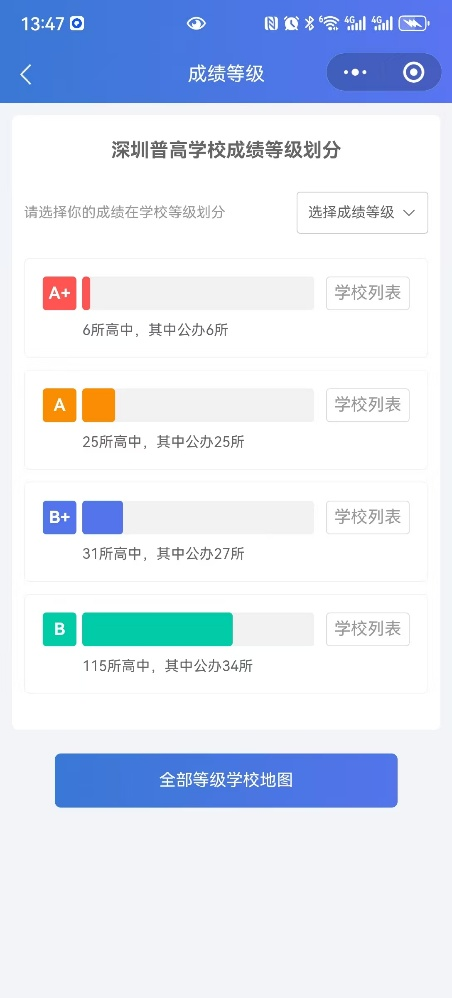Open 学校列表 for B grade

coord(368,629)
